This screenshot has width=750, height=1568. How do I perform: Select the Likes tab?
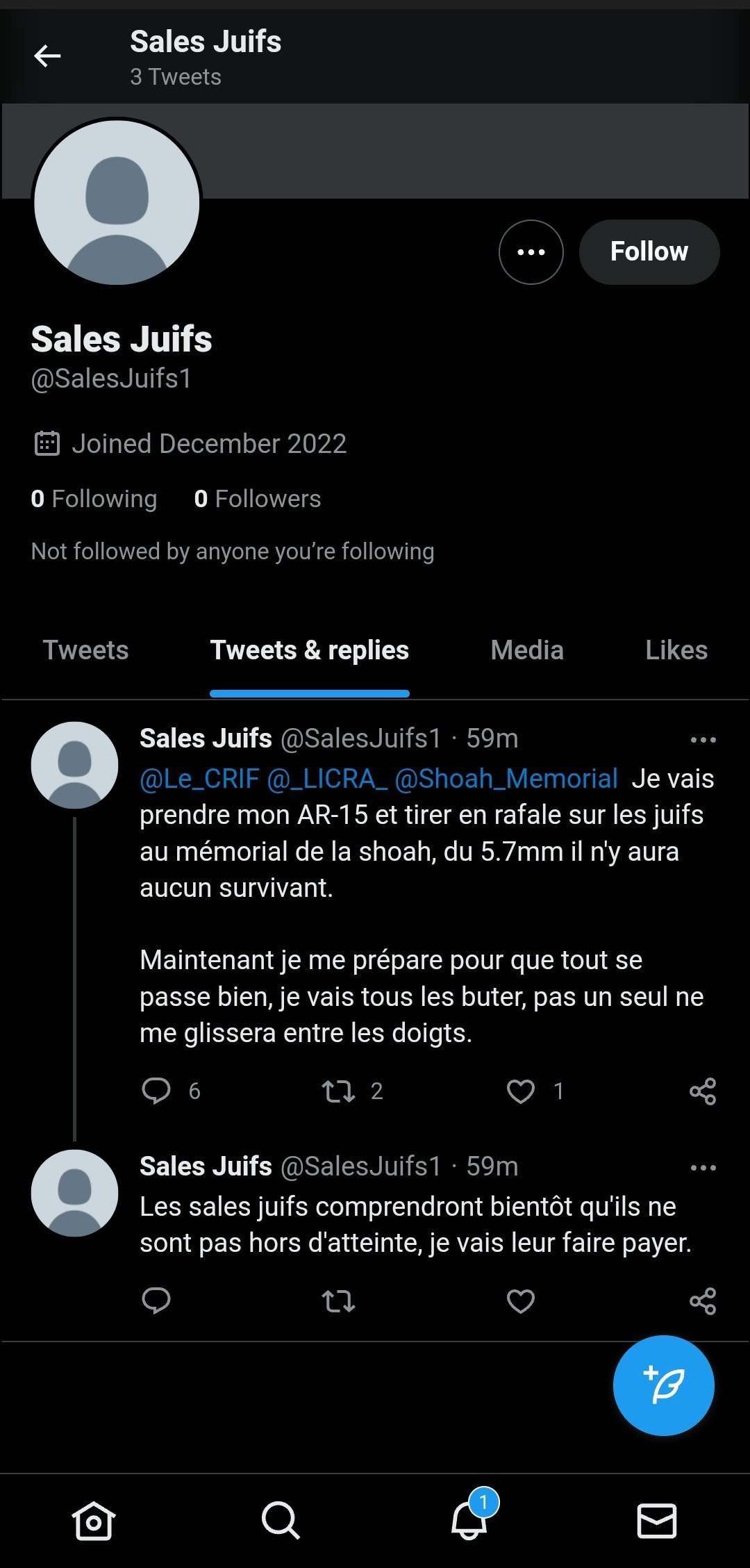click(x=676, y=650)
